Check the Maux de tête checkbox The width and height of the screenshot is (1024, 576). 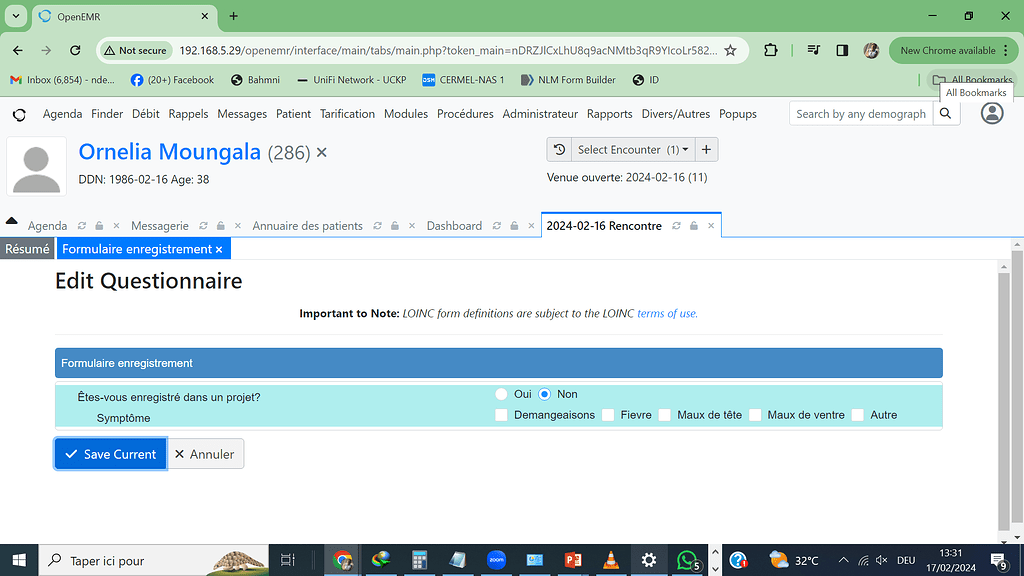pyautogui.click(x=664, y=415)
